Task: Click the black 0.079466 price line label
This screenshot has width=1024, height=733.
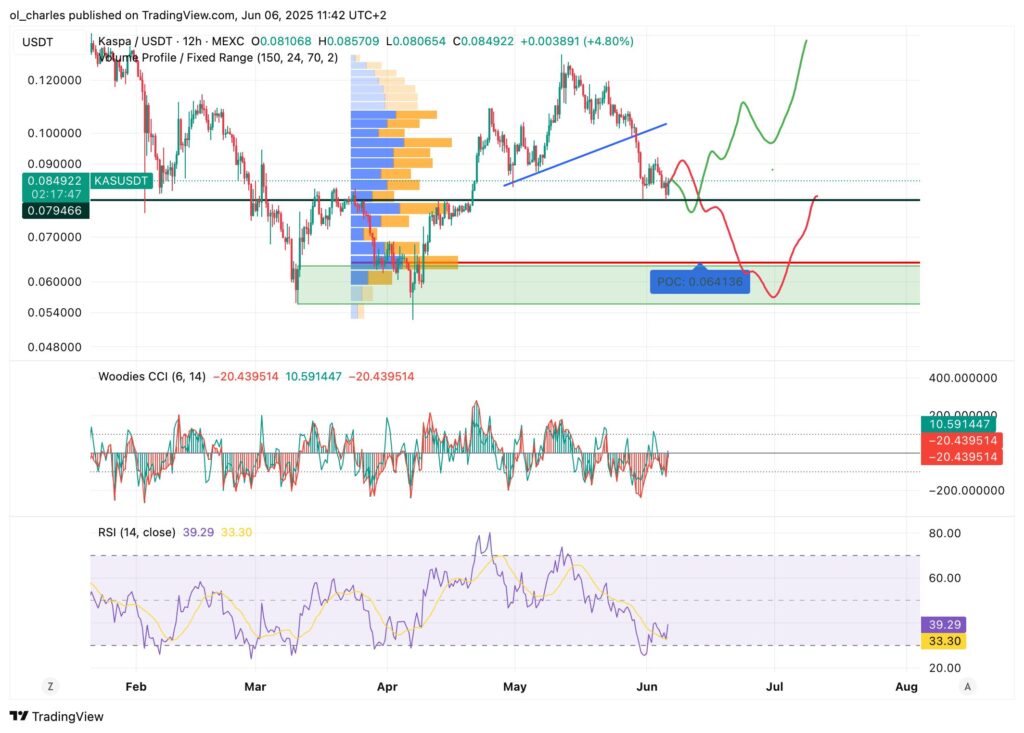Action: pos(54,210)
